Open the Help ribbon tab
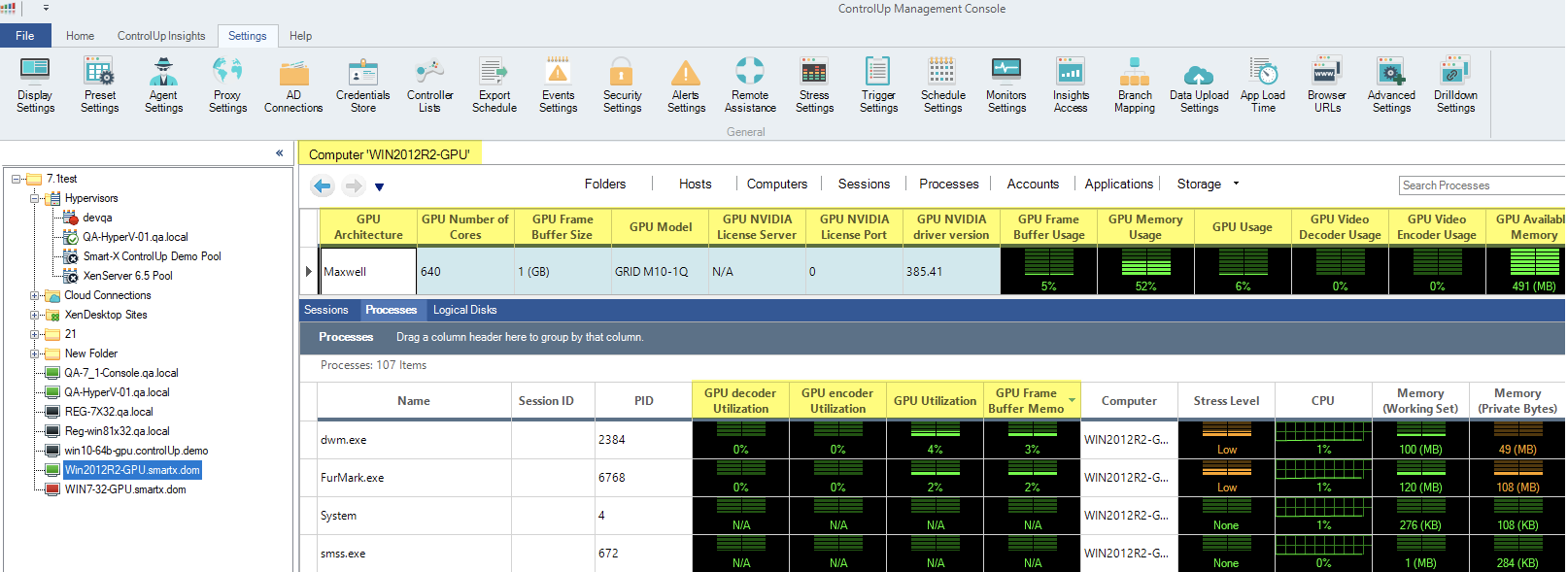 [301, 36]
